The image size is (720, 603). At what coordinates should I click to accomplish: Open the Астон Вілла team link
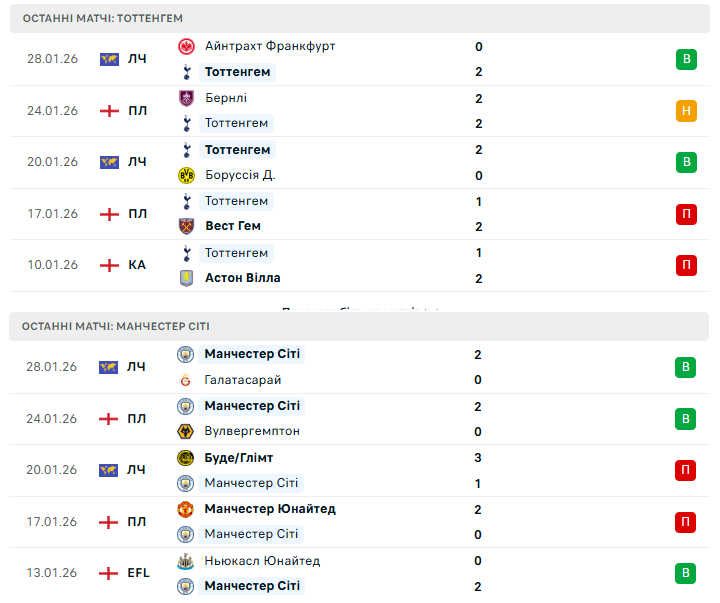[242, 278]
